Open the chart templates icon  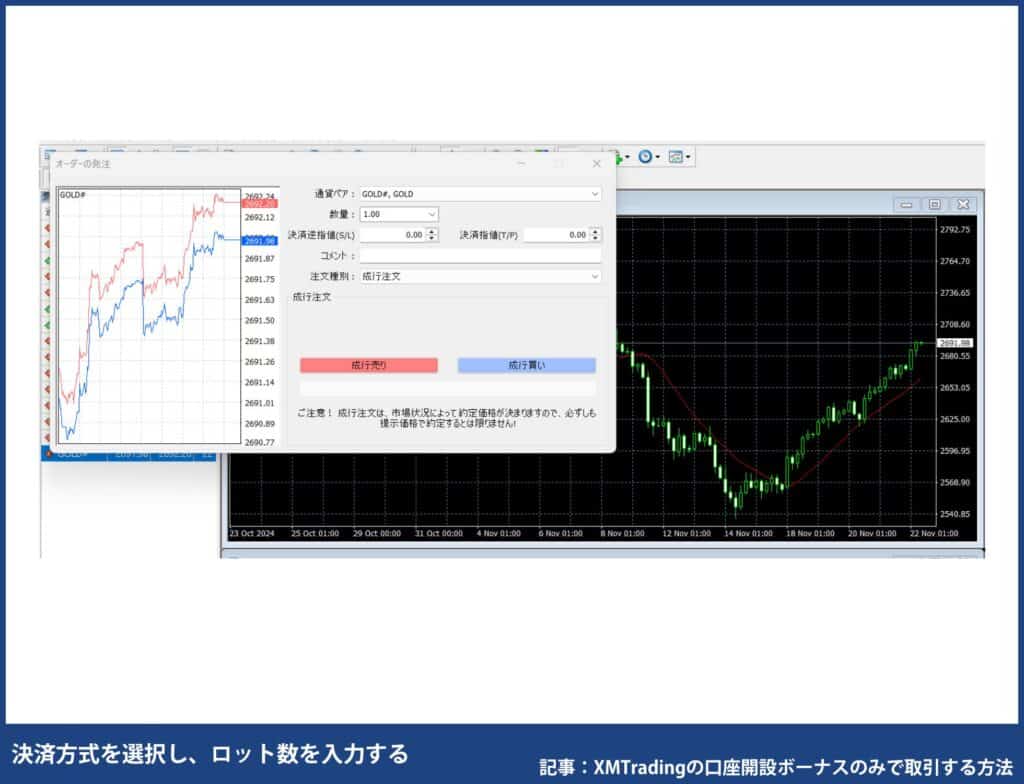pyautogui.click(x=676, y=157)
